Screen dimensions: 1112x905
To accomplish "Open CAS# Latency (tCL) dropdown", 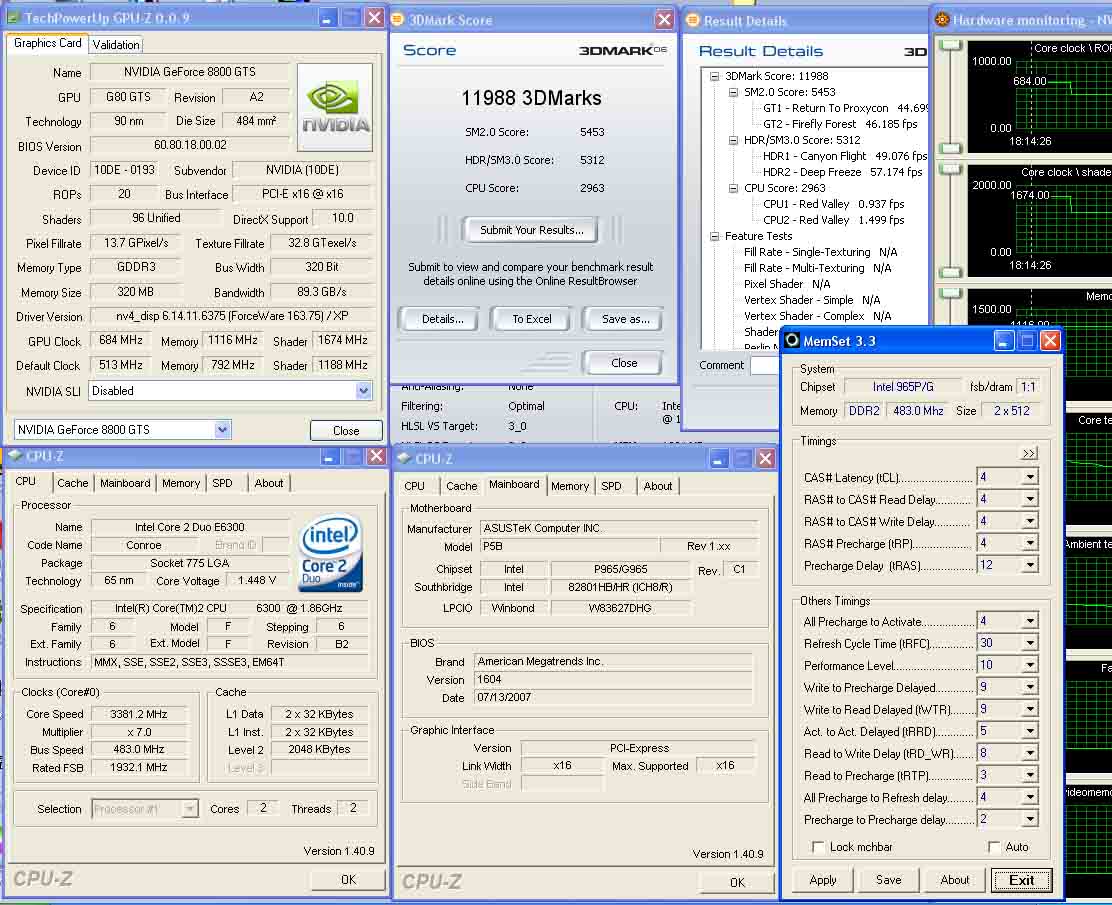I will pos(1030,477).
